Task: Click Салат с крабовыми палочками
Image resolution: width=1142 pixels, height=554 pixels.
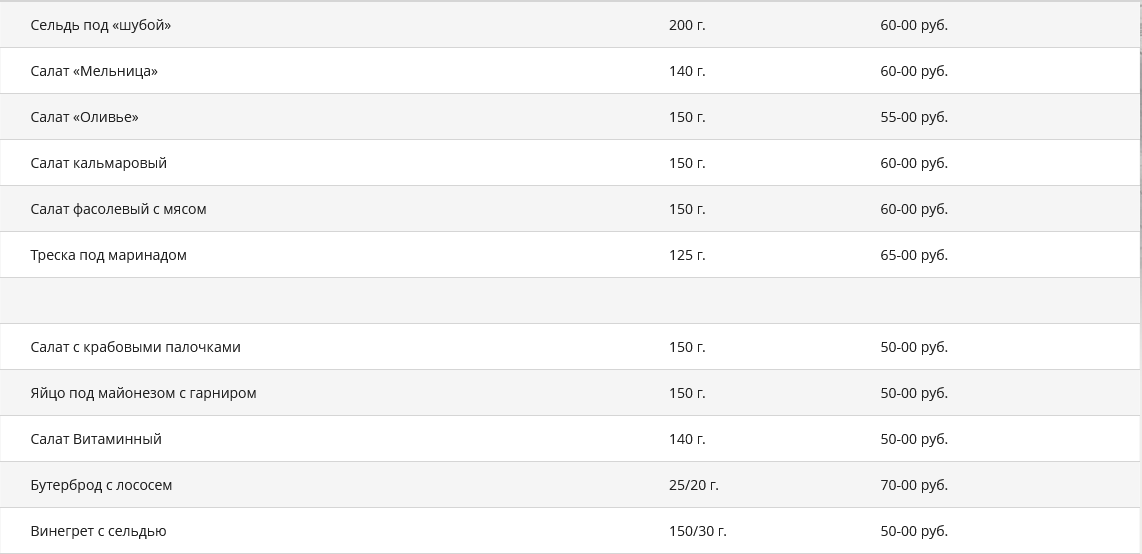Action: 135,347
